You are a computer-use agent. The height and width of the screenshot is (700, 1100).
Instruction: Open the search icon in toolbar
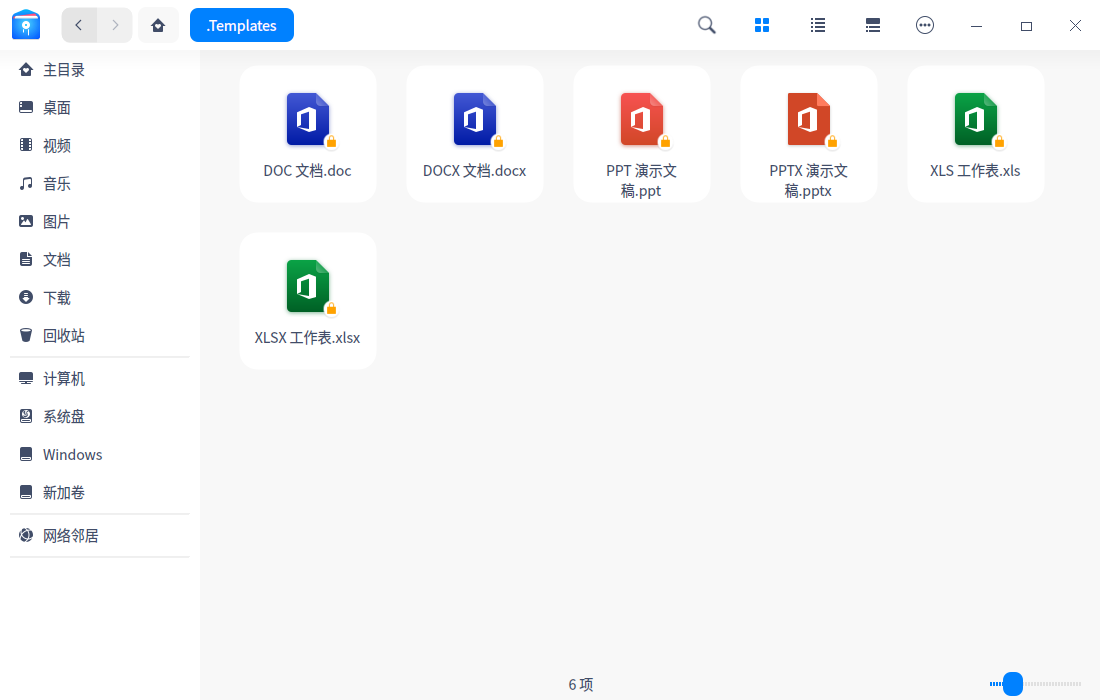point(707,25)
